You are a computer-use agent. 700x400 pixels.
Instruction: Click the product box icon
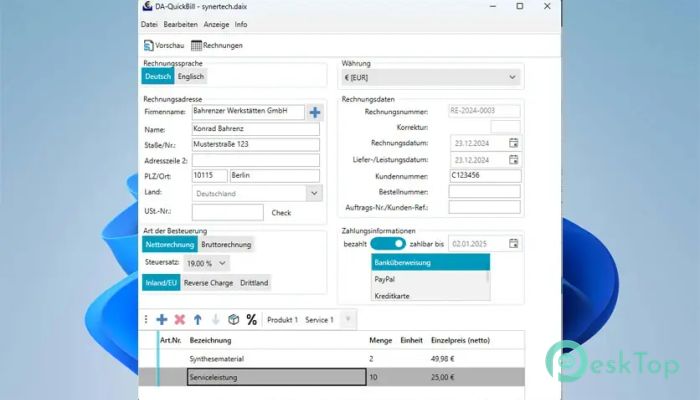tap(233, 319)
